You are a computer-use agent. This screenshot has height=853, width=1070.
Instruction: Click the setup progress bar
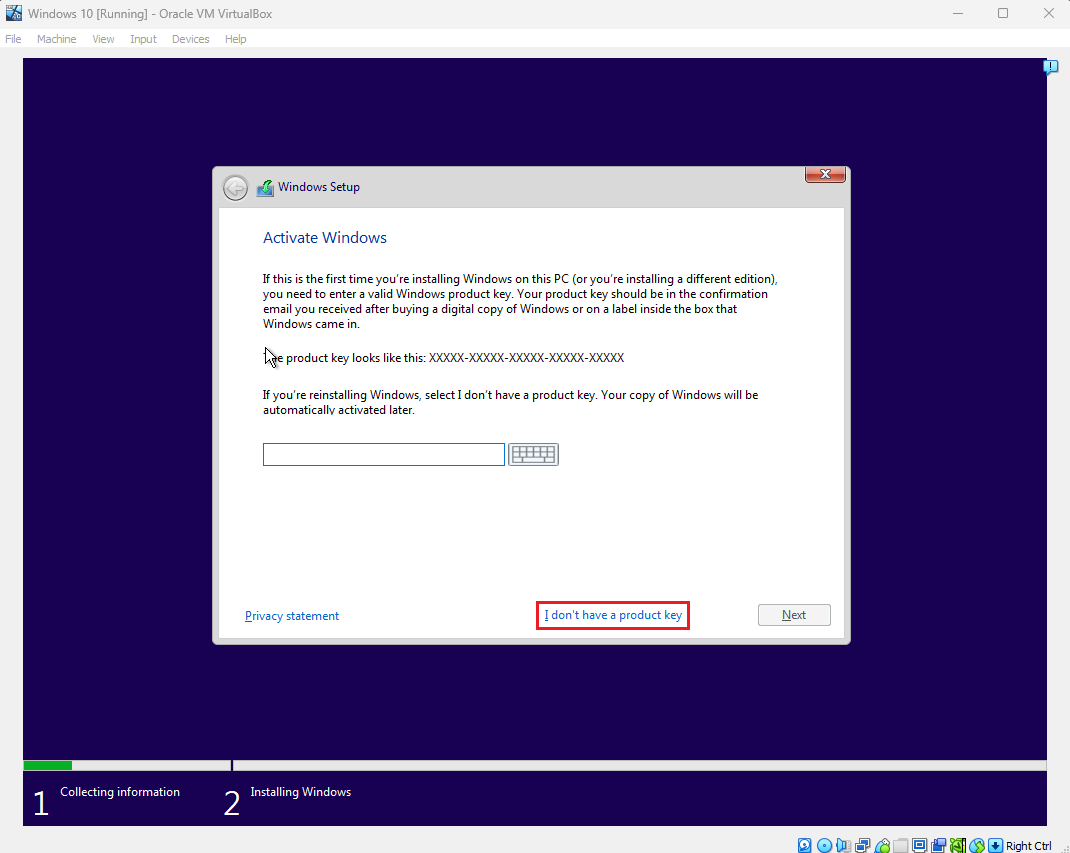tap(535, 766)
